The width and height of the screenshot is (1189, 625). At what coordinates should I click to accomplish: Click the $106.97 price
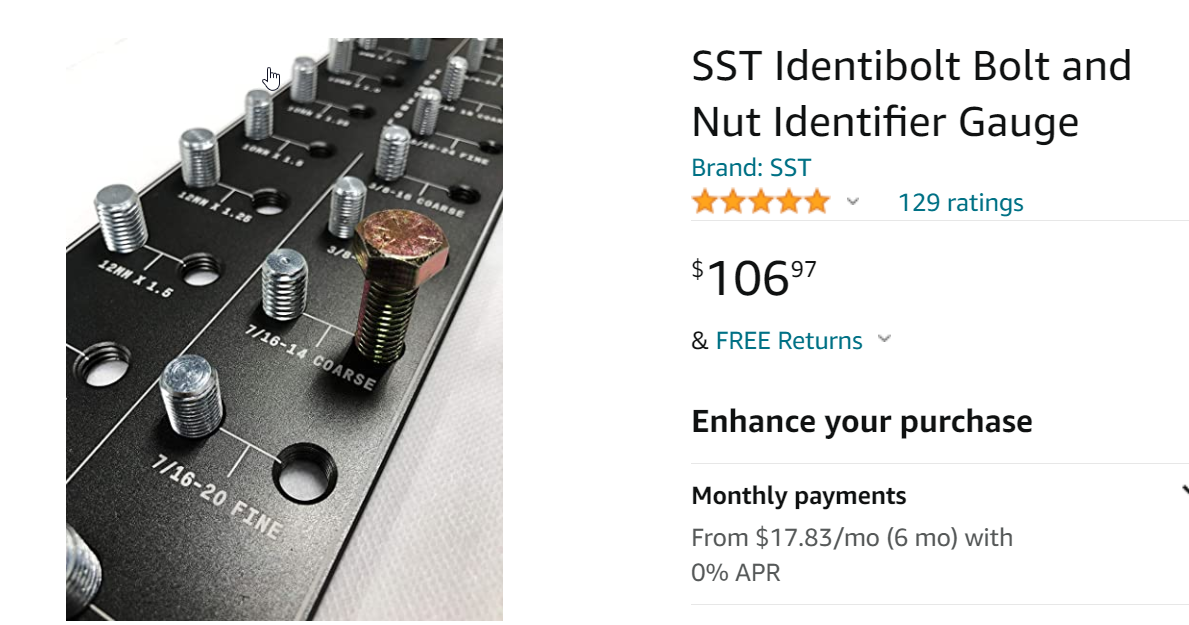[754, 277]
